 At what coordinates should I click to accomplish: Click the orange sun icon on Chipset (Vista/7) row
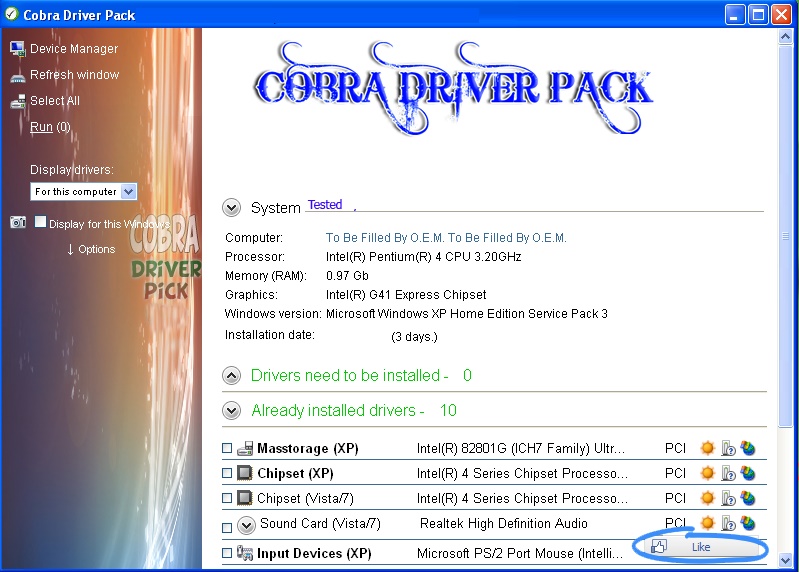pyautogui.click(x=707, y=498)
